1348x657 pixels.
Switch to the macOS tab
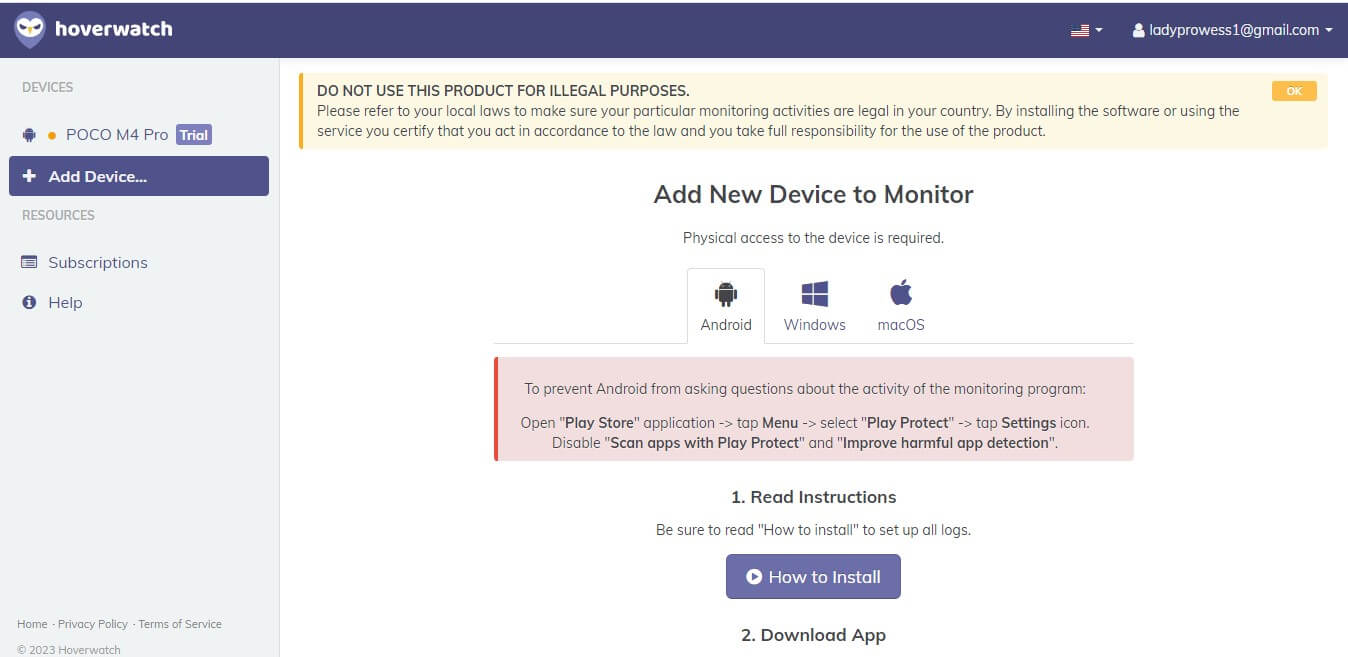coord(901,306)
